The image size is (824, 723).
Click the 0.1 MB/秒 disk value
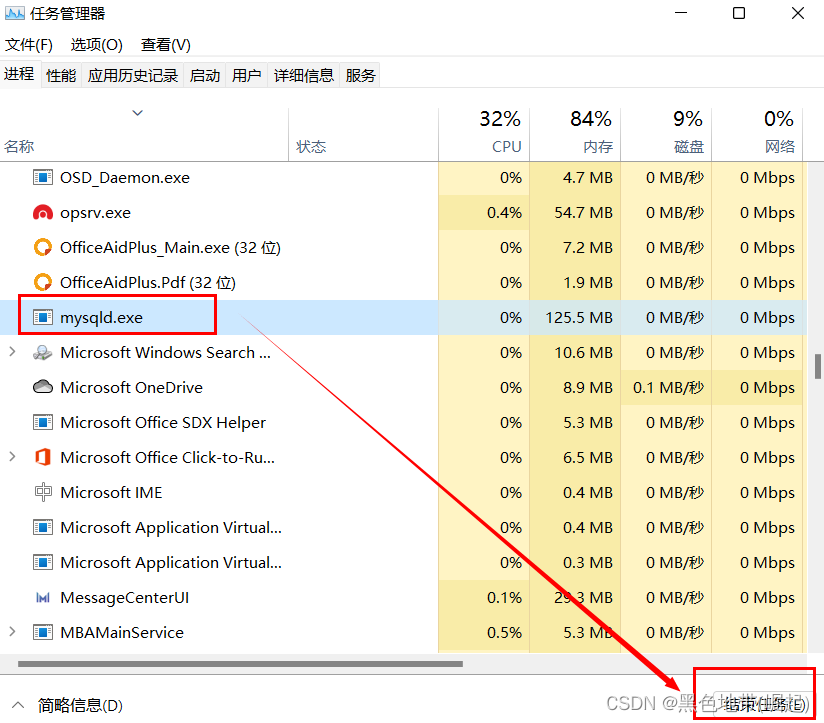[668, 388]
